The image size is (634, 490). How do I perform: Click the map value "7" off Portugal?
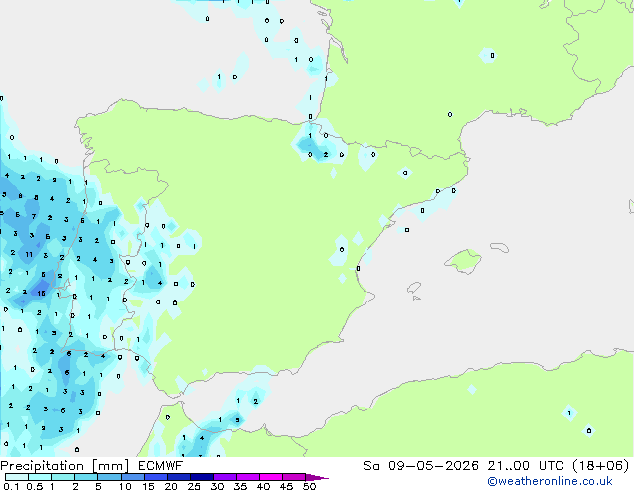(34, 217)
